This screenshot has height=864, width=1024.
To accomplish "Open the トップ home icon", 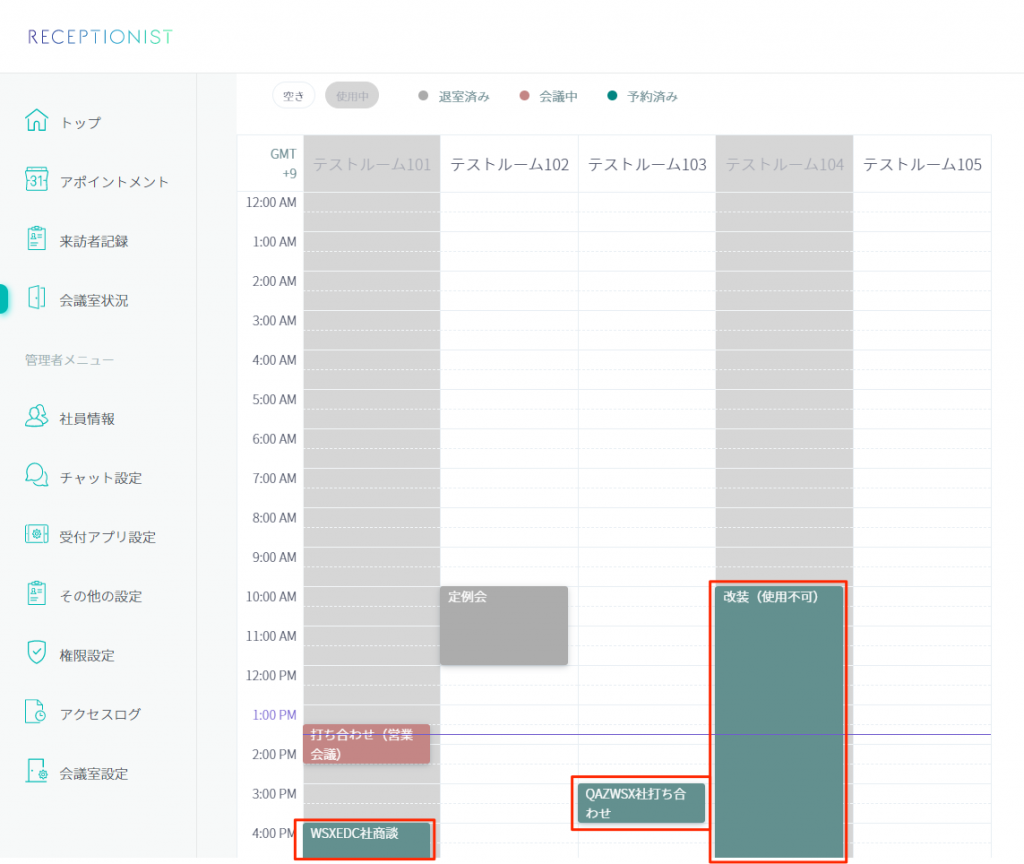I will pyautogui.click(x=37, y=120).
